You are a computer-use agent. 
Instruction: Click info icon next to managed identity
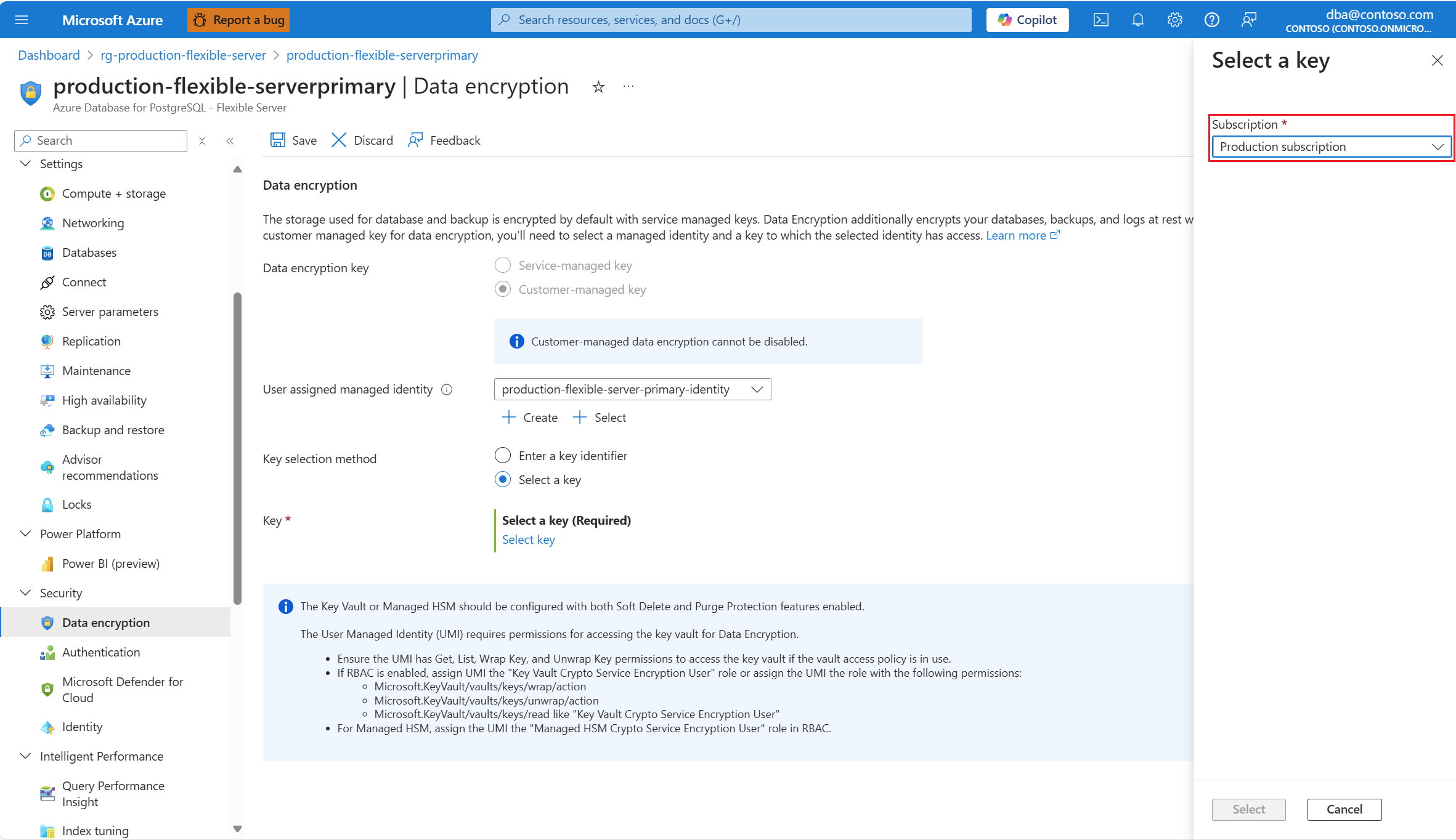click(x=447, y=389)
